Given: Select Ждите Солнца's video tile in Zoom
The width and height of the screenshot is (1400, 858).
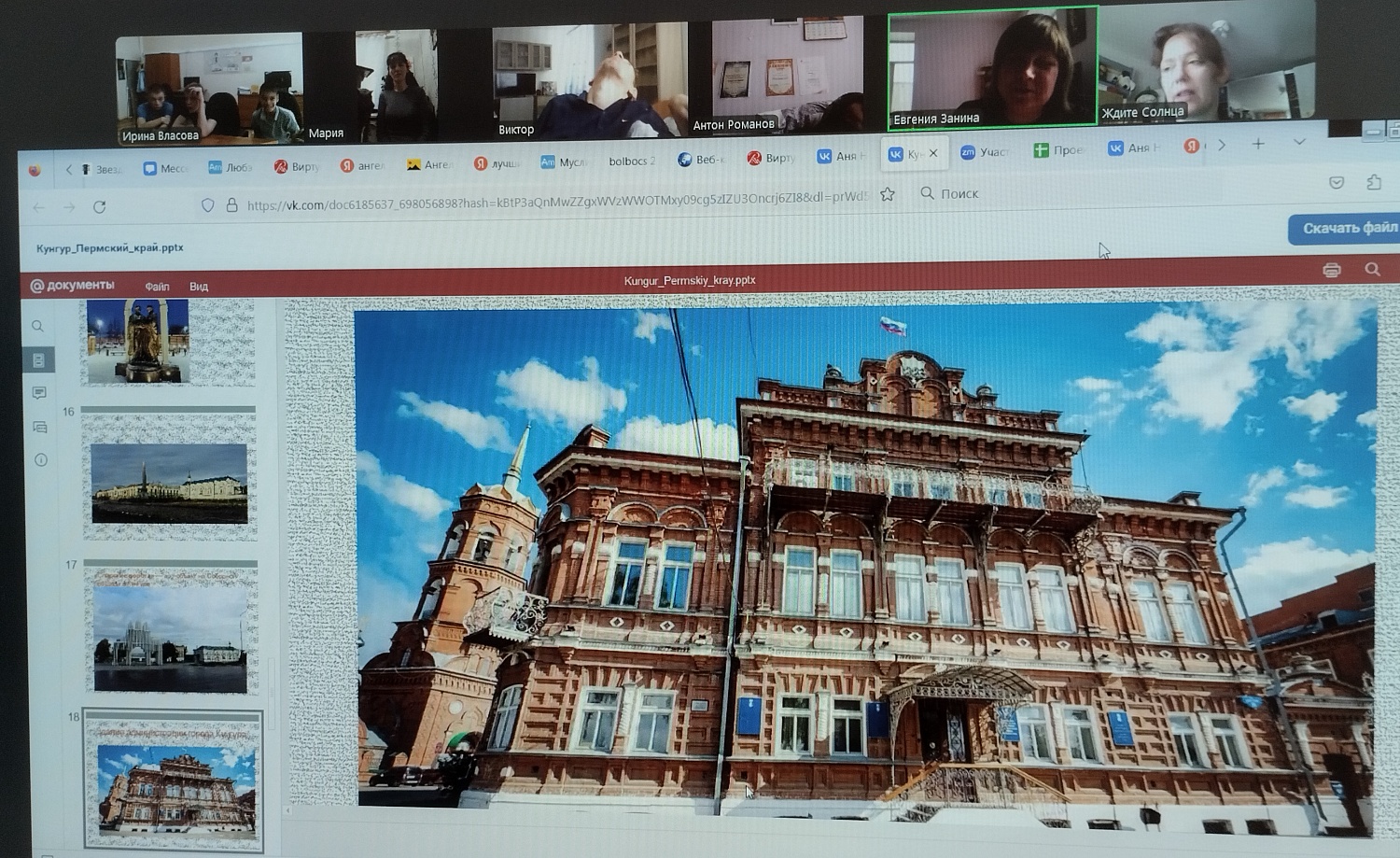Looking at the screenshot, I should point(1207,63).
